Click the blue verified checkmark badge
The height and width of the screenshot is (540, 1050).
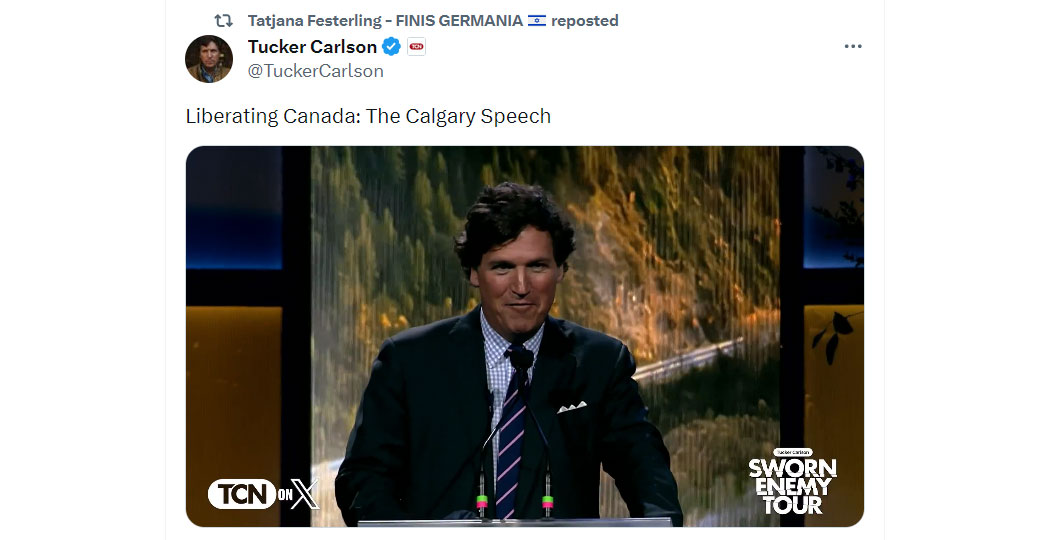click(391, 47)
